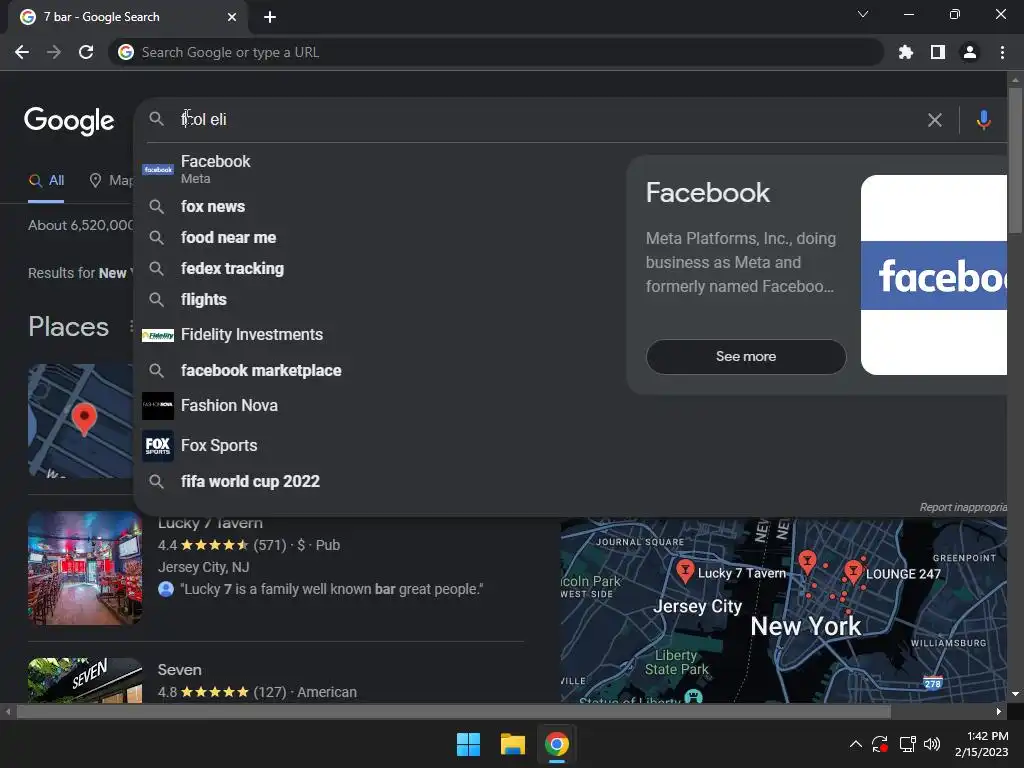Click the Fidelity logo icon
The height and width of the screenshot is (768, 1024).
click(x=158, y=335)
